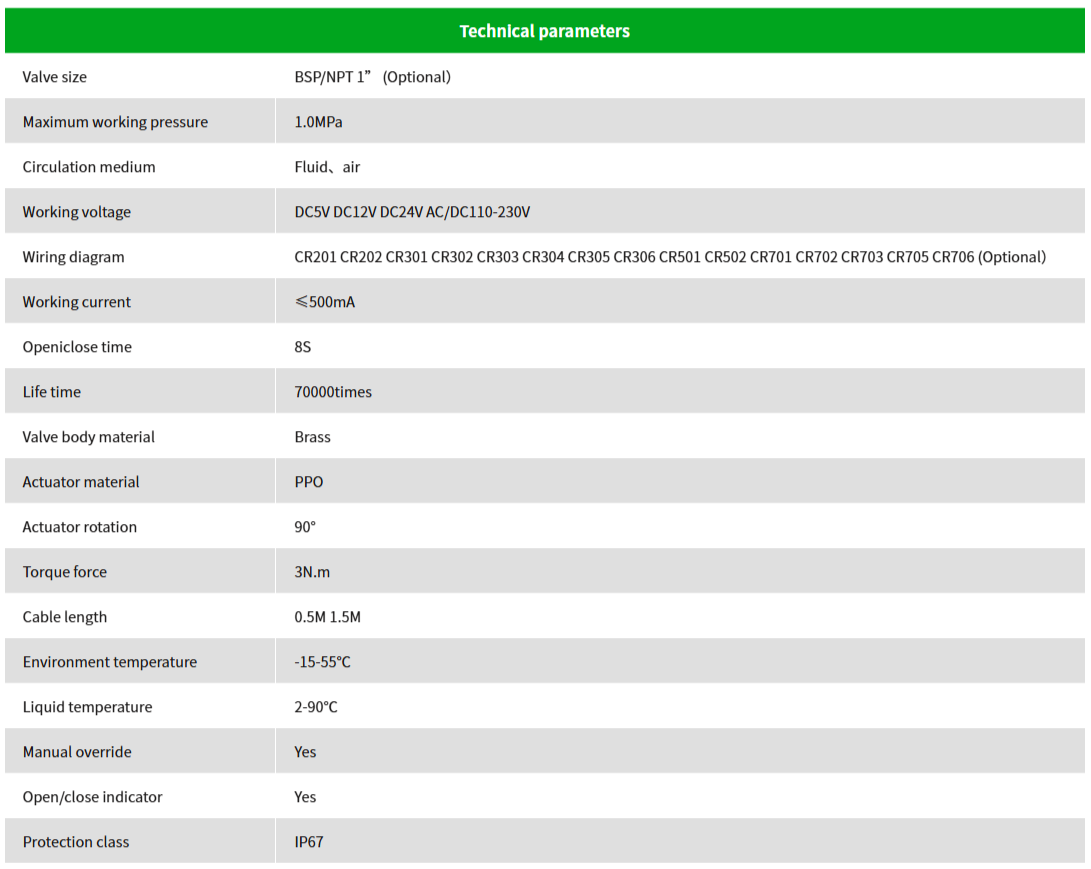The image size is (1091, 869).
Task: Select the Maximum working pressure label
Action: [115, 122]
